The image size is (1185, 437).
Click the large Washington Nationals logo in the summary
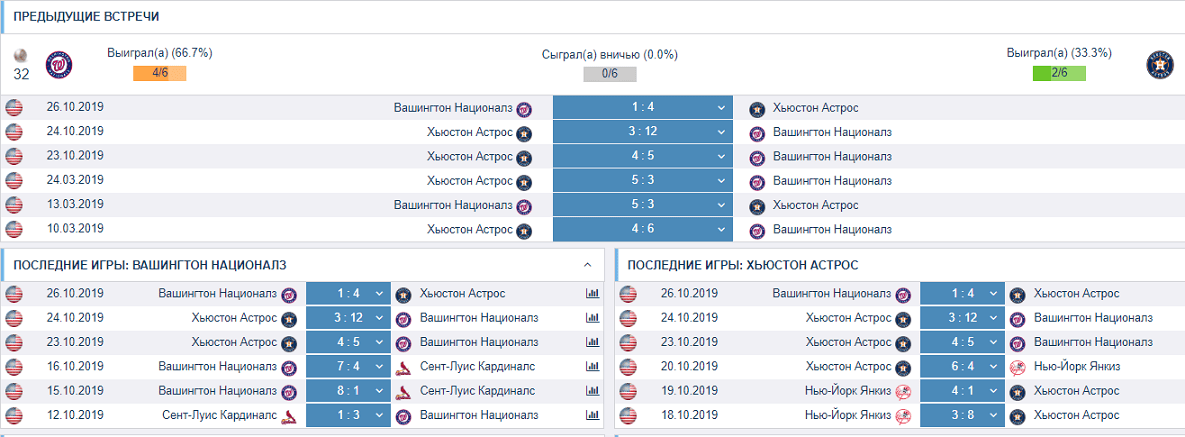(59, 65)
